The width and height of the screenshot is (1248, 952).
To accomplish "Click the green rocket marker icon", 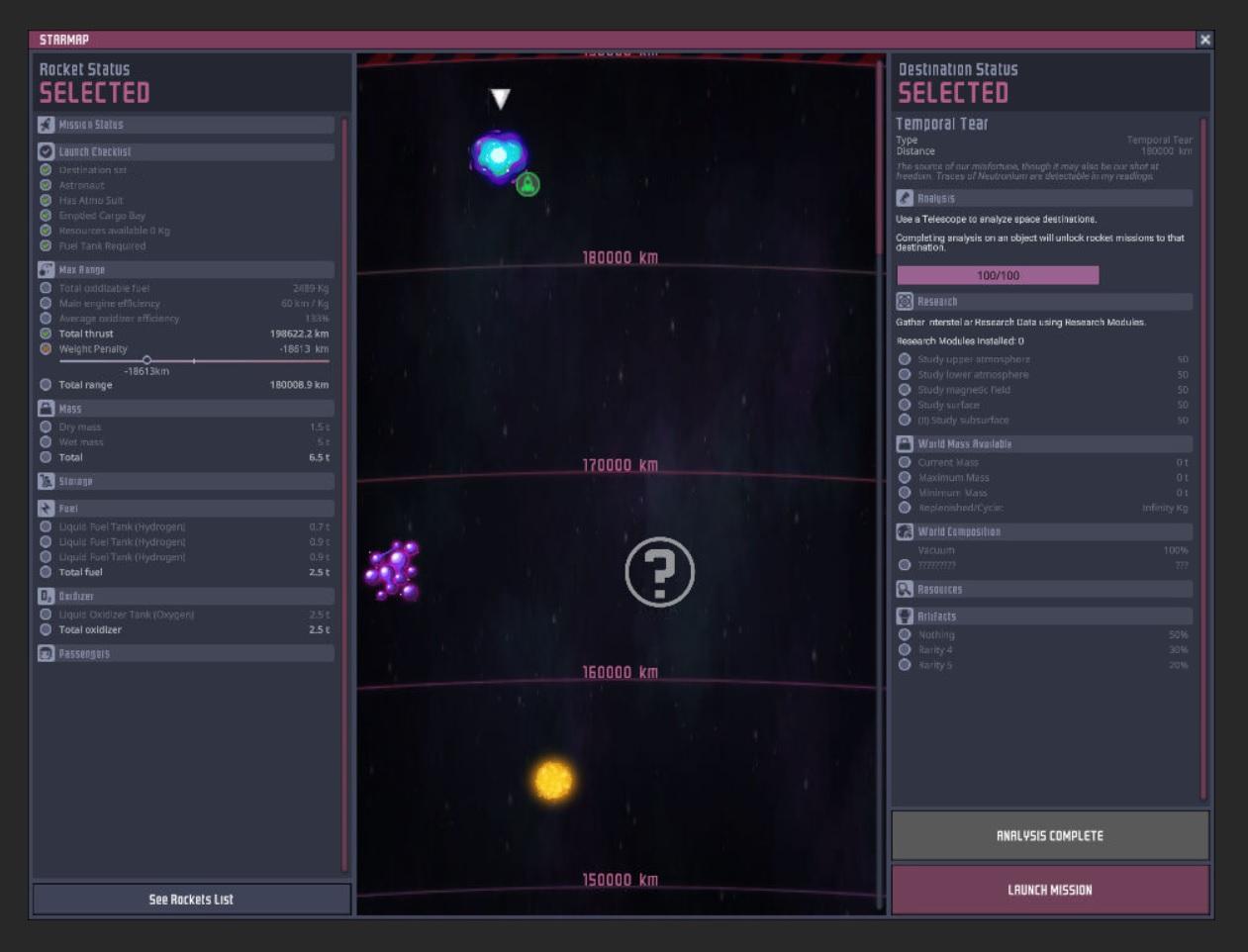I will pyautogui.click(x=528, y=184).
